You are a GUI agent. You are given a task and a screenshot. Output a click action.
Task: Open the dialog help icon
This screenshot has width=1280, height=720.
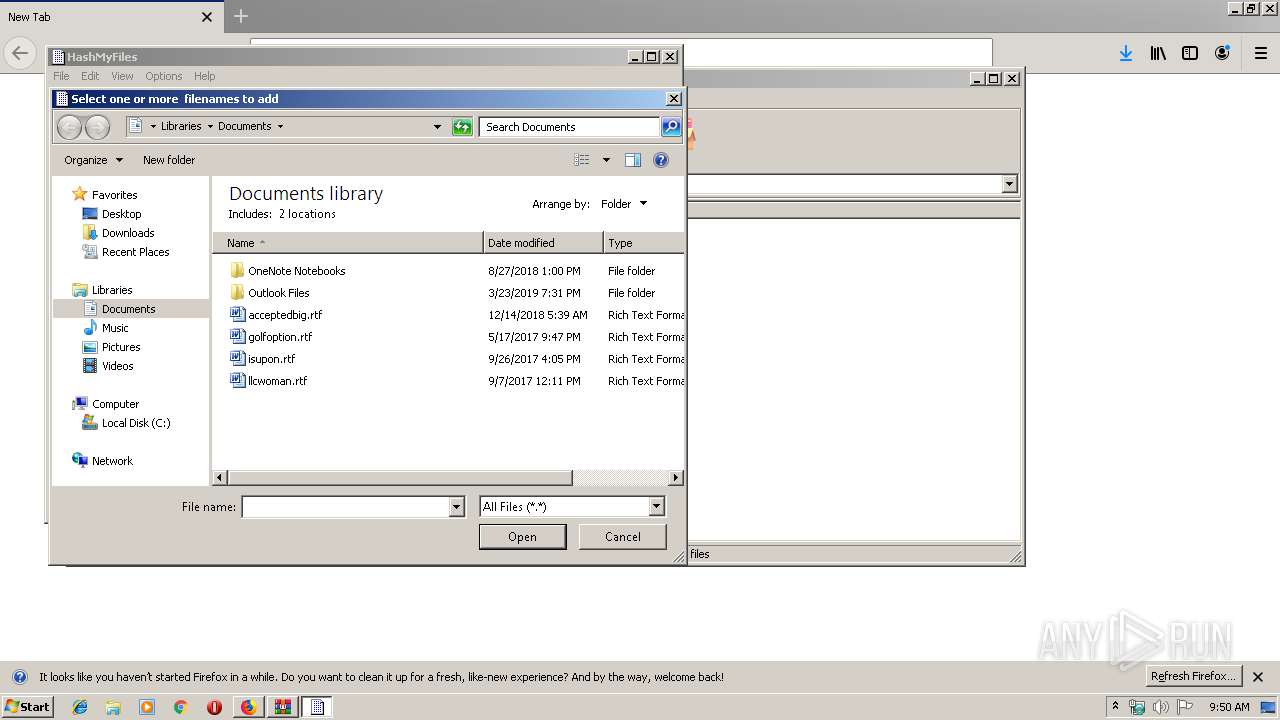(x=661, y=160)
